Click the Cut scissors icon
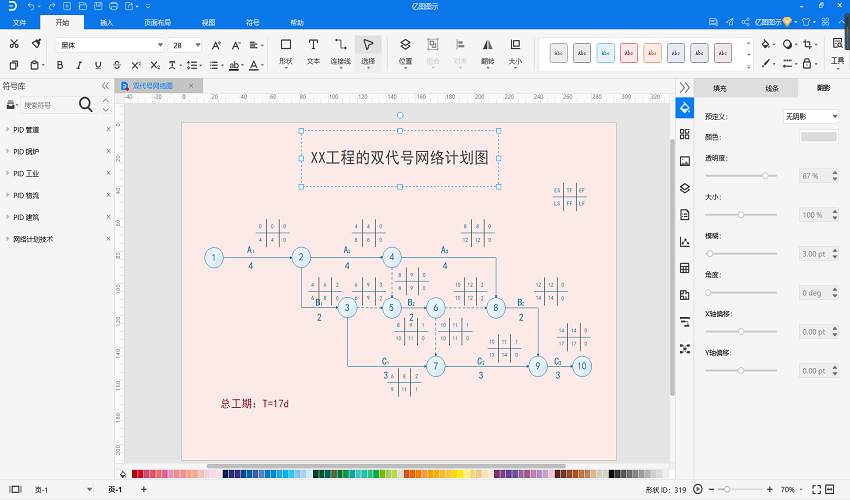 click(14, 44)
